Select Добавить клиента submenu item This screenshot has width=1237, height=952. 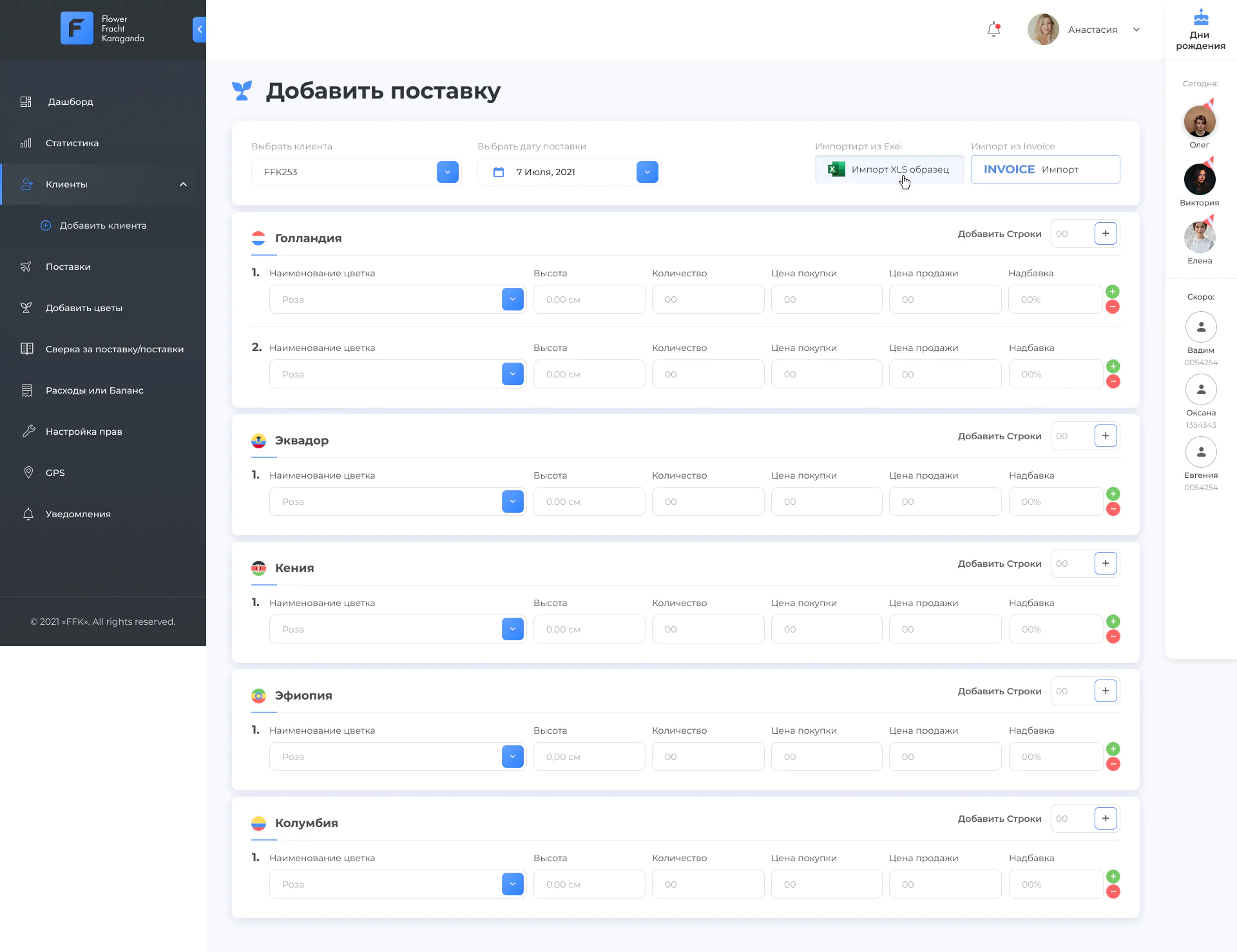103,225
